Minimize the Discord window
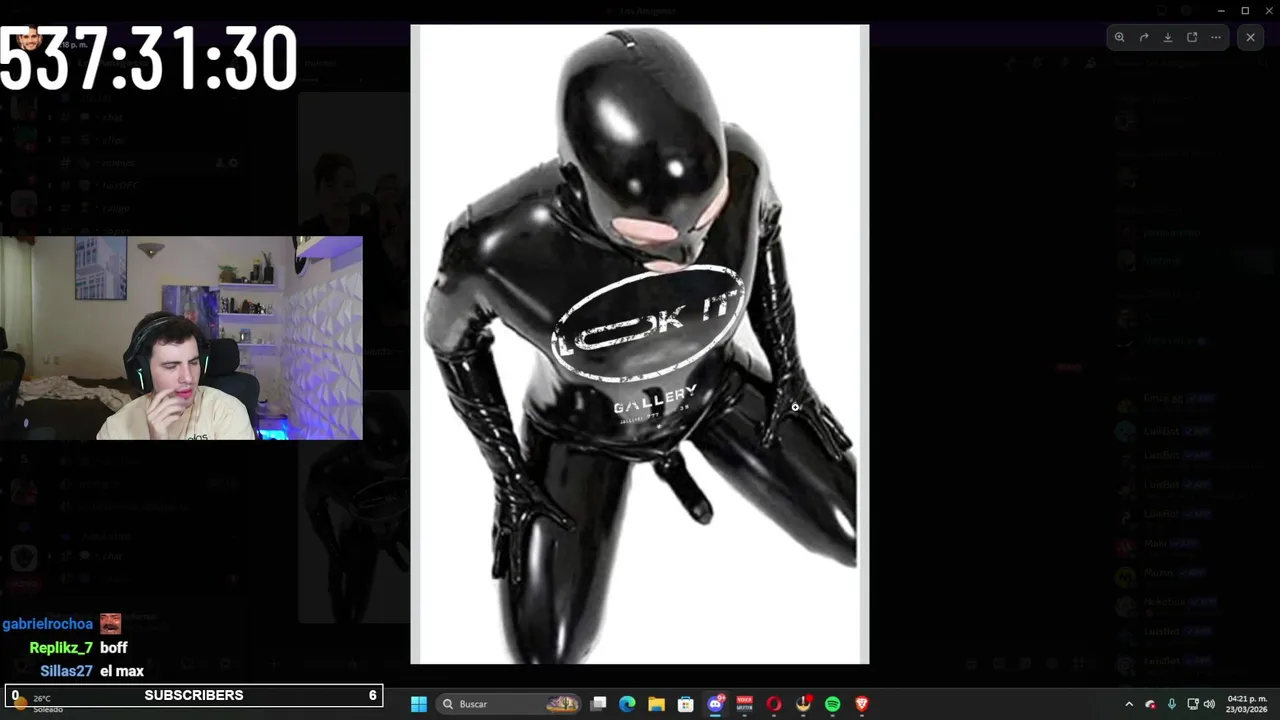This screenshot has height=720, width=1280. pos(1221,10)
